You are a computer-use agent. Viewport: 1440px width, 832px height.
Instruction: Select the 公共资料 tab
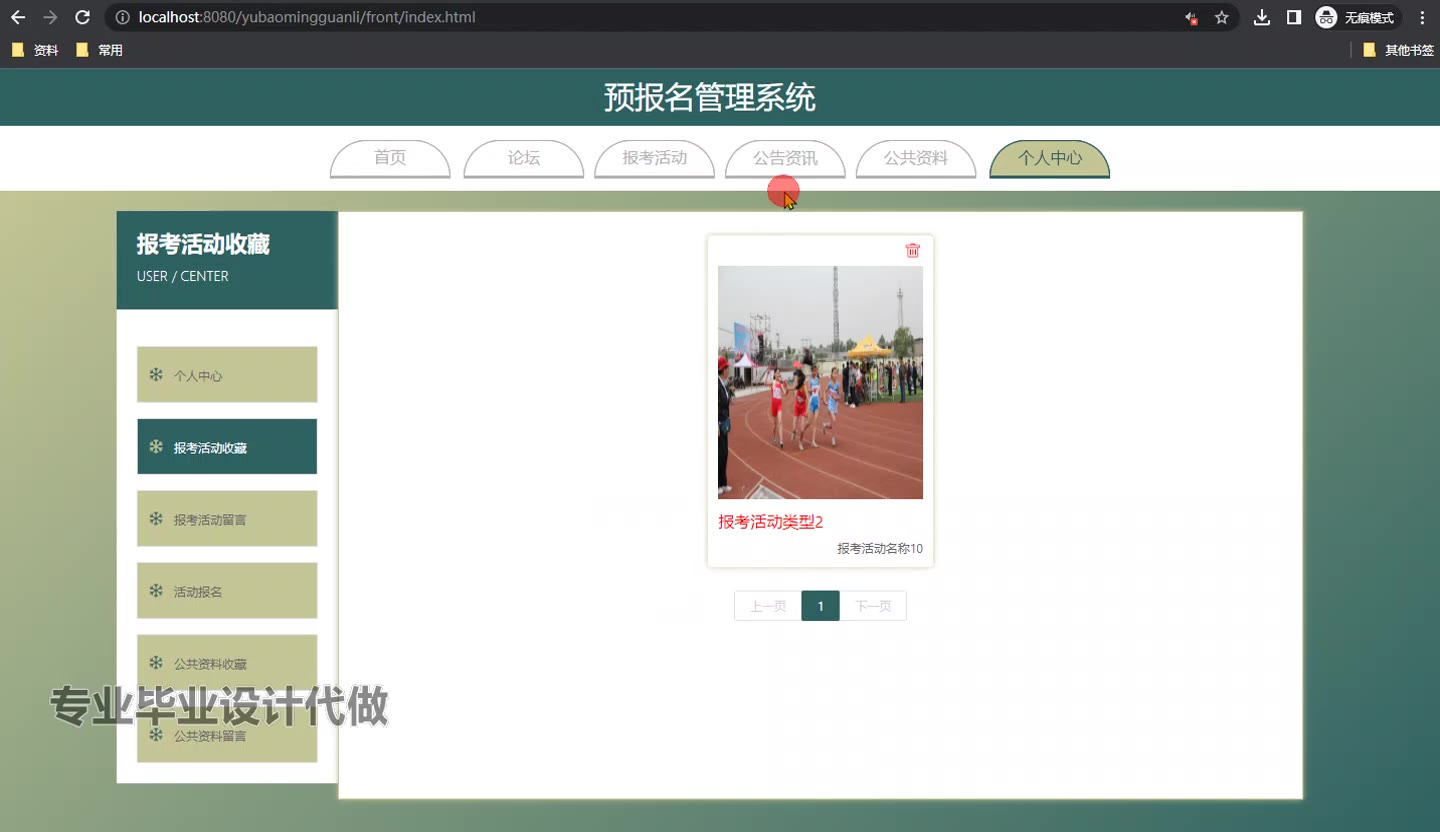tap(916, 158)
